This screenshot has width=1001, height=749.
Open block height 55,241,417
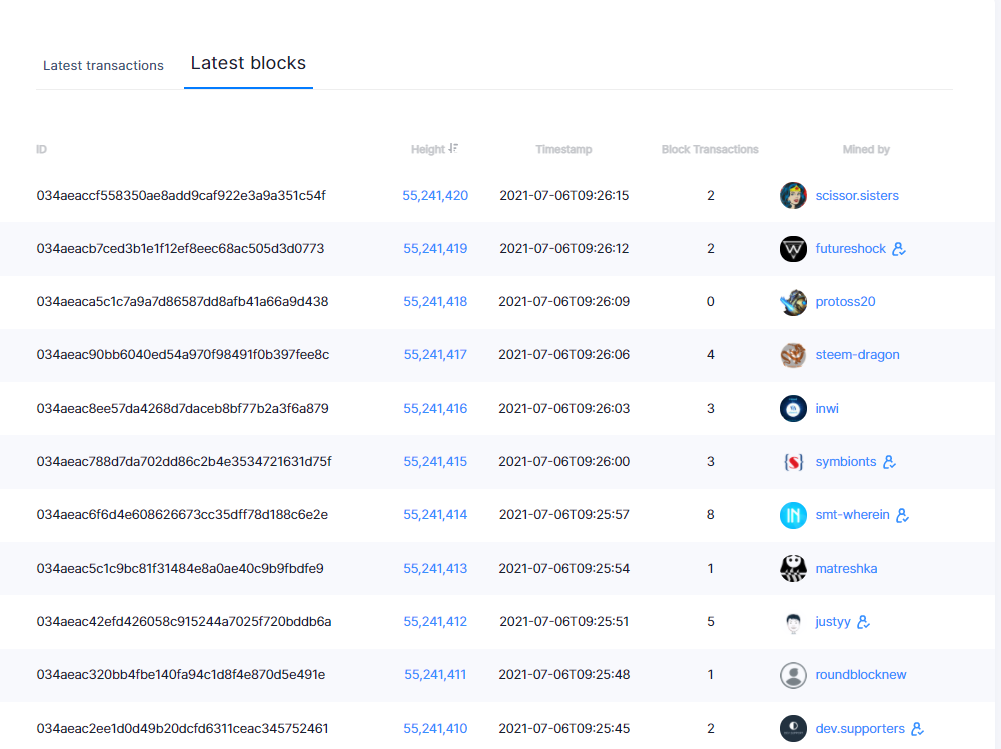point(435,354)
